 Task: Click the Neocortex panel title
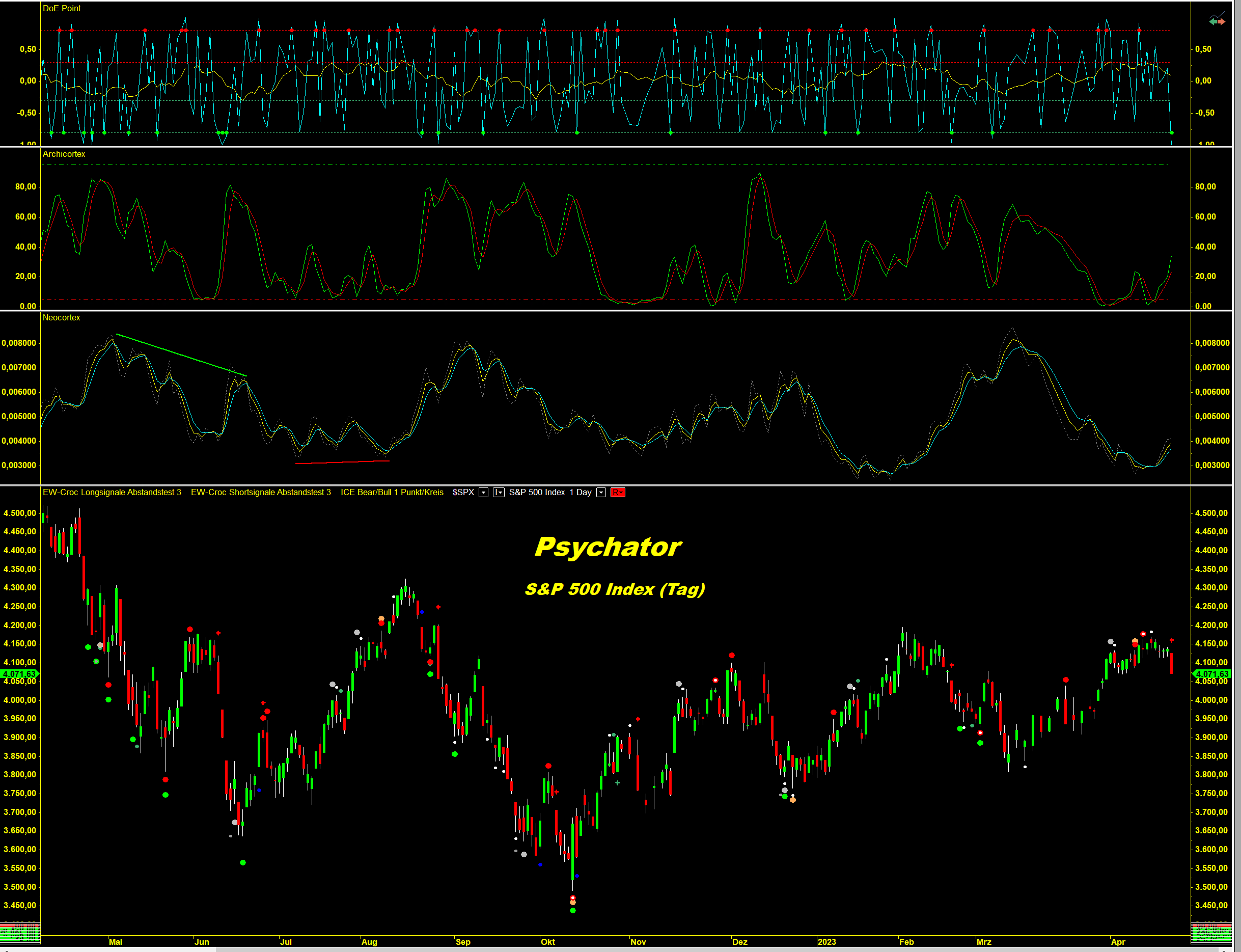[61, 318]
